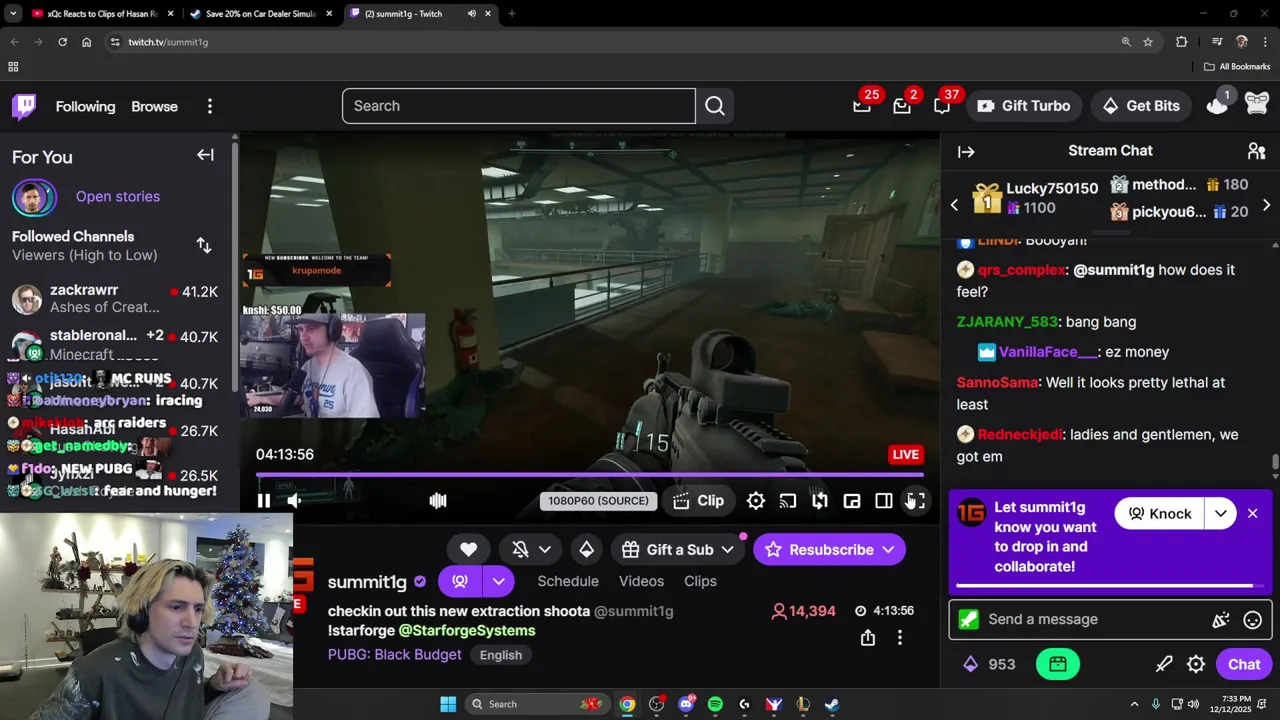Collapse the For You sidebar
The height and width of the screenshot is (720, 1280).
205,155
